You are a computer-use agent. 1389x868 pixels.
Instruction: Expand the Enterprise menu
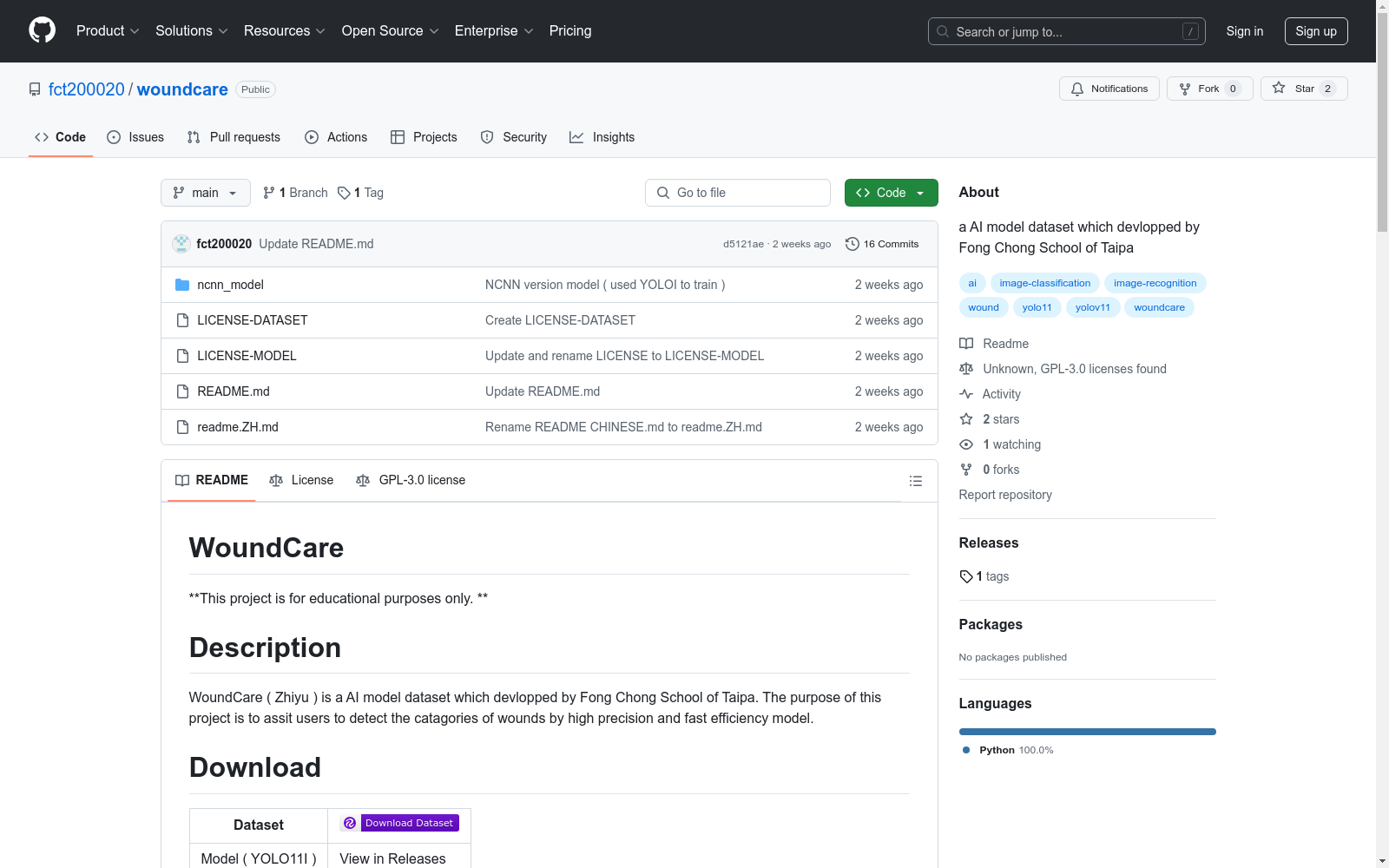[x=494, y=30]
